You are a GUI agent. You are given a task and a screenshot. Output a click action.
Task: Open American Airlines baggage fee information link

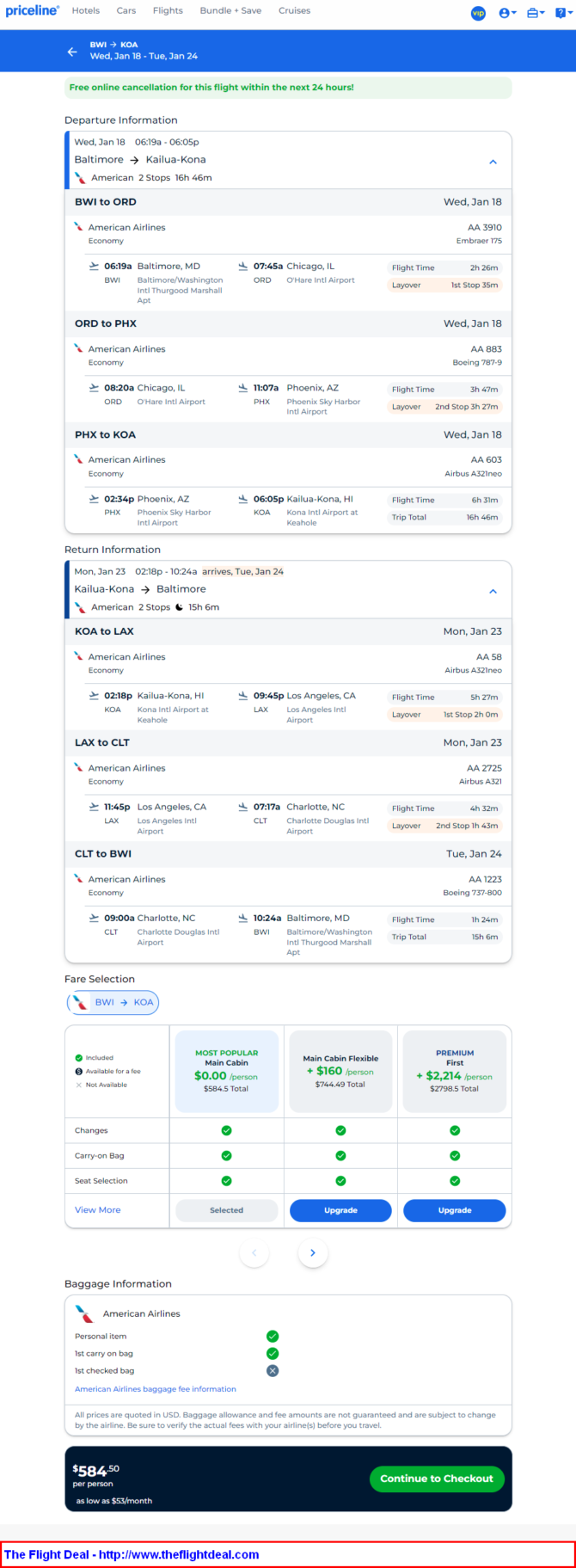tap(156, 1388)
